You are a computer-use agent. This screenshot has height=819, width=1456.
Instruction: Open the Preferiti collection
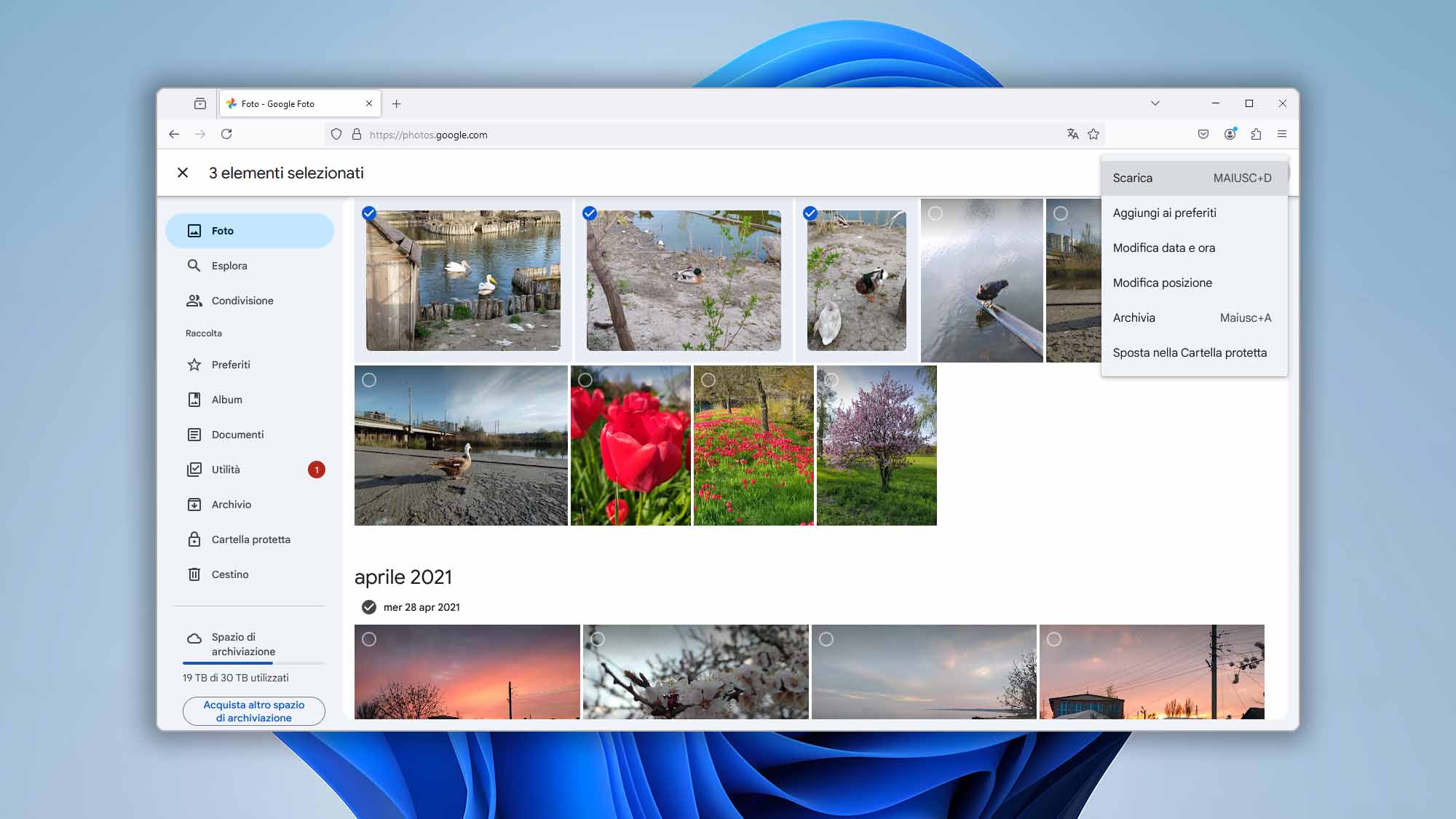coord(229,364)
